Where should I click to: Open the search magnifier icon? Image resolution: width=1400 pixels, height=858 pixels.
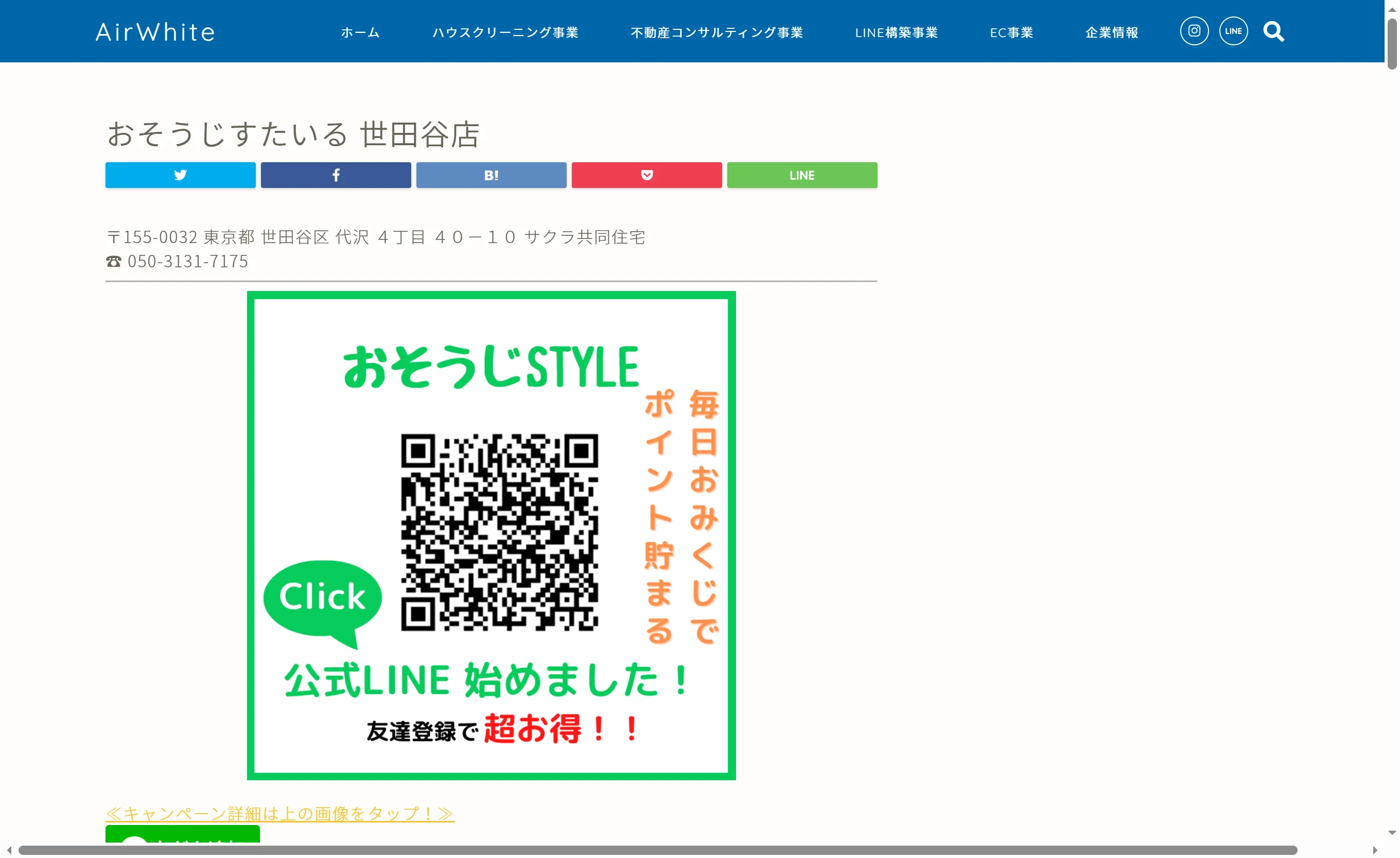tap(1273, 31)
